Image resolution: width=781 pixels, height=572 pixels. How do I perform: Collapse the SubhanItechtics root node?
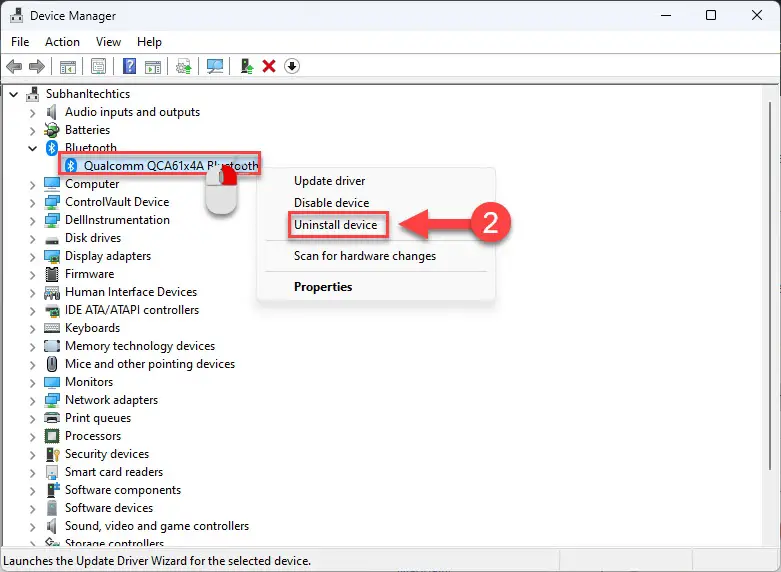point(14,94)
